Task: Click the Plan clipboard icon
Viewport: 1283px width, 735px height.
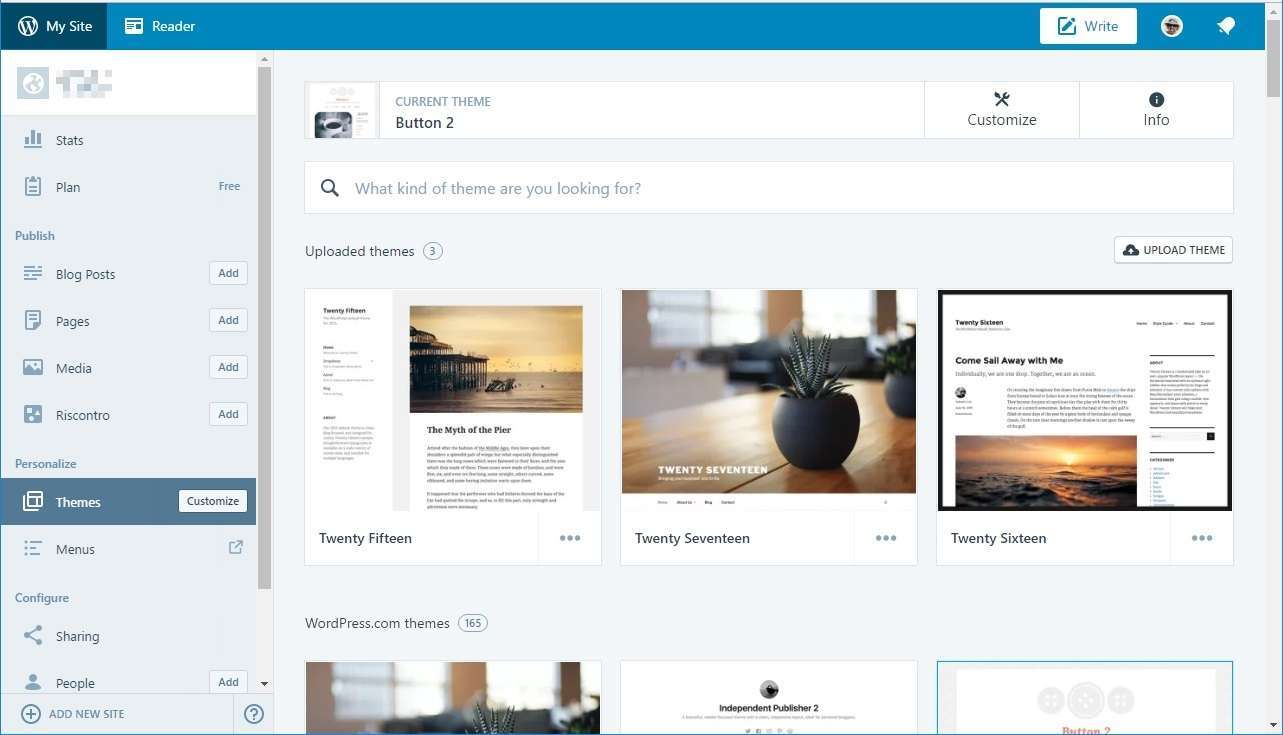Action: pos(33,186)
